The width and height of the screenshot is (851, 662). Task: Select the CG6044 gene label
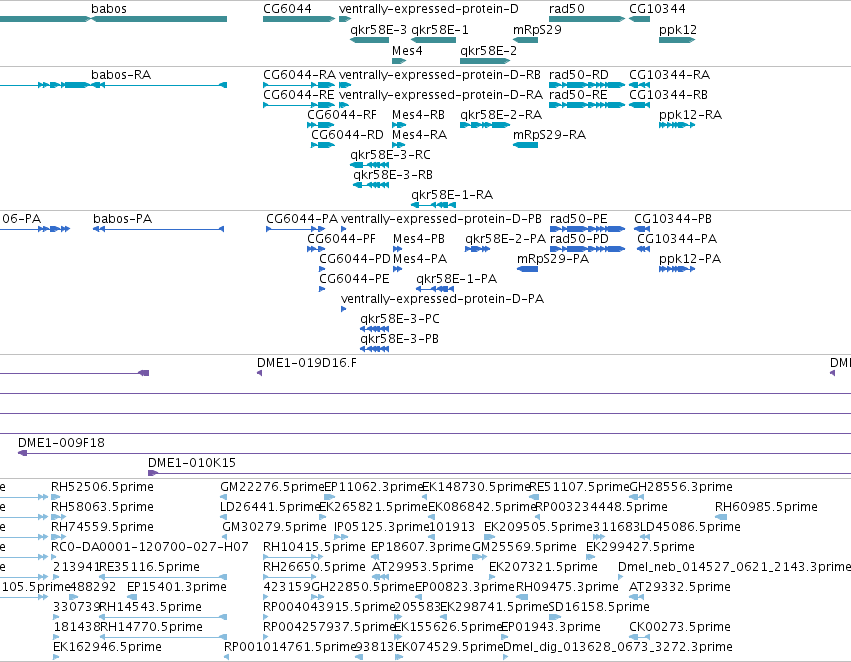click(287, 9)
